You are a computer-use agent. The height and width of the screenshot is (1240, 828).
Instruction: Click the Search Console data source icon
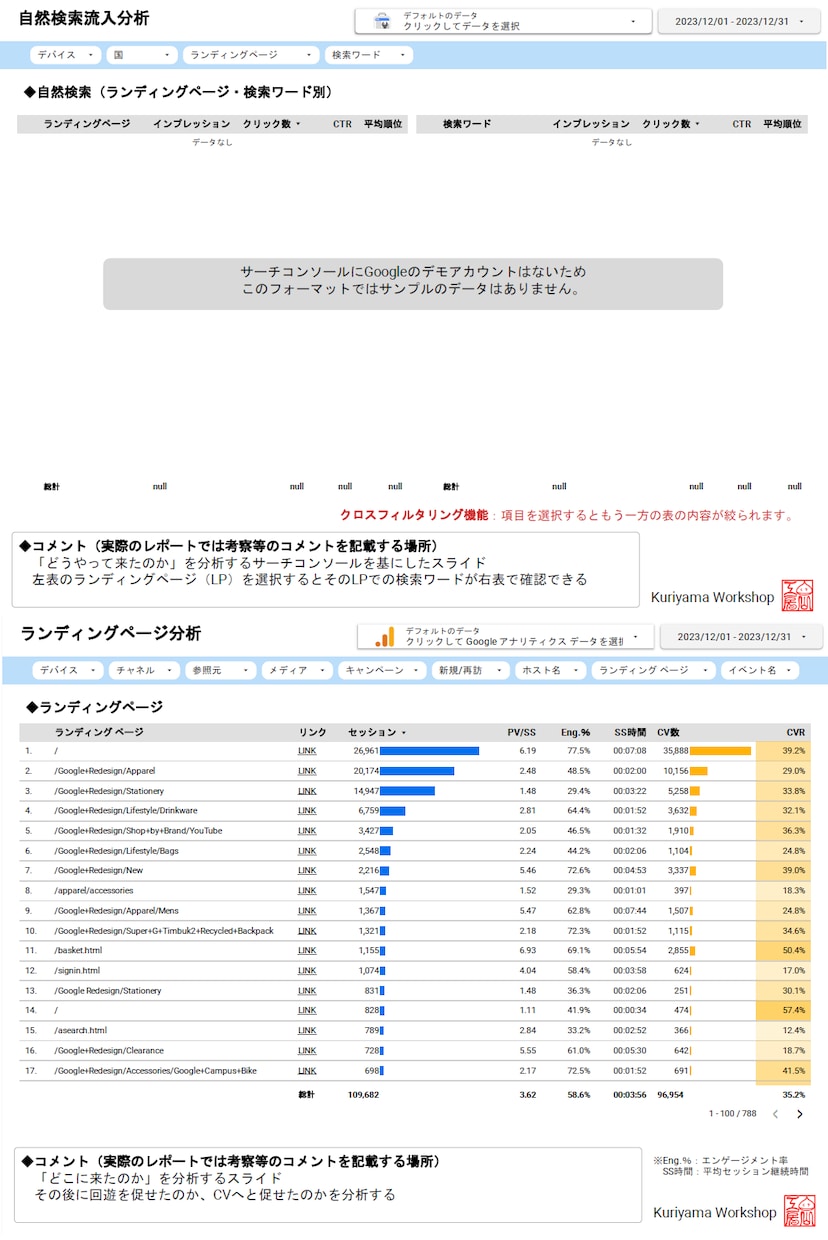tap(381, 21)
